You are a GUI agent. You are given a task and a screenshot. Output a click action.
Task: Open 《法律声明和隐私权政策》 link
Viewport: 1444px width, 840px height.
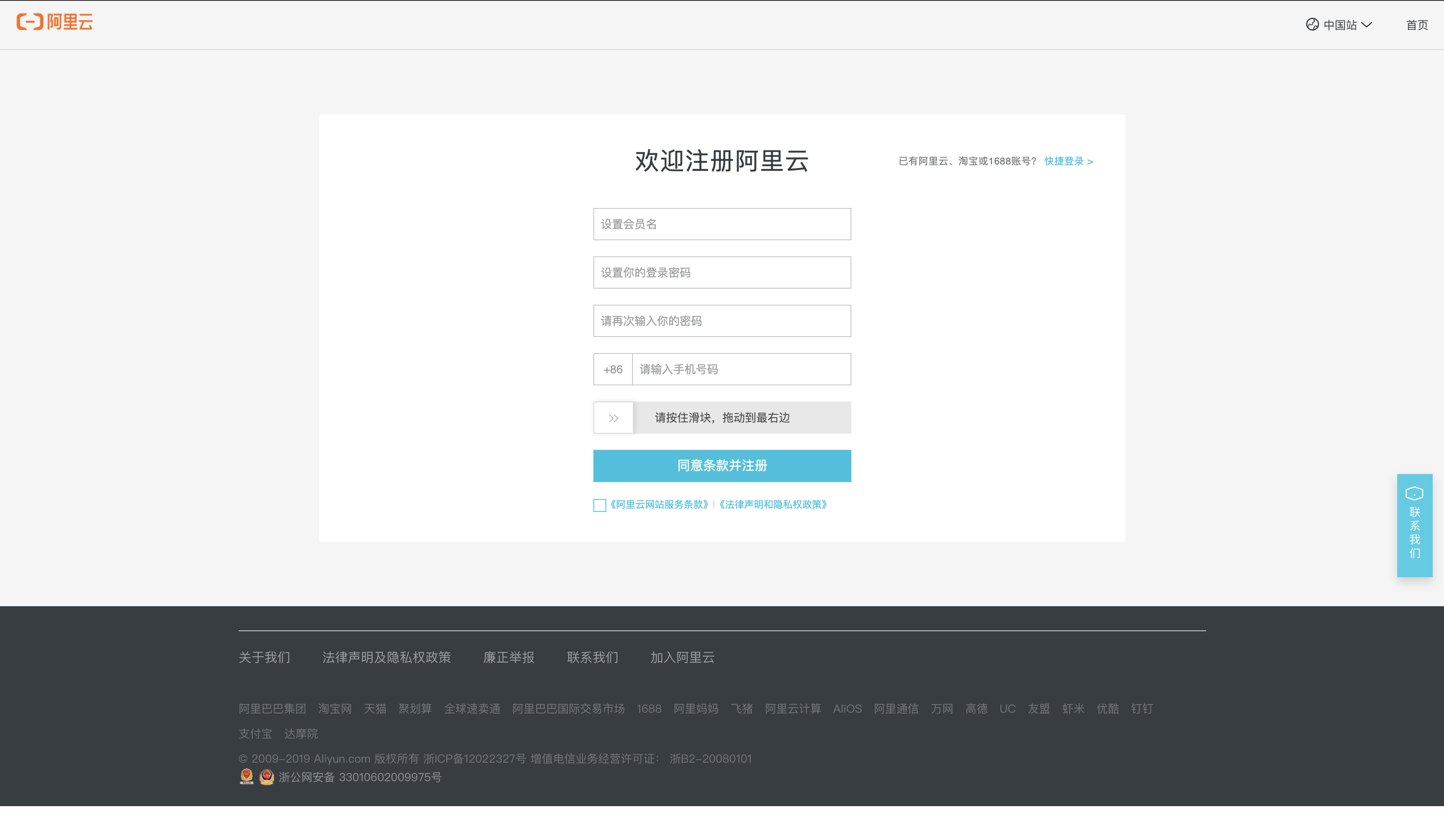(773, 504)
